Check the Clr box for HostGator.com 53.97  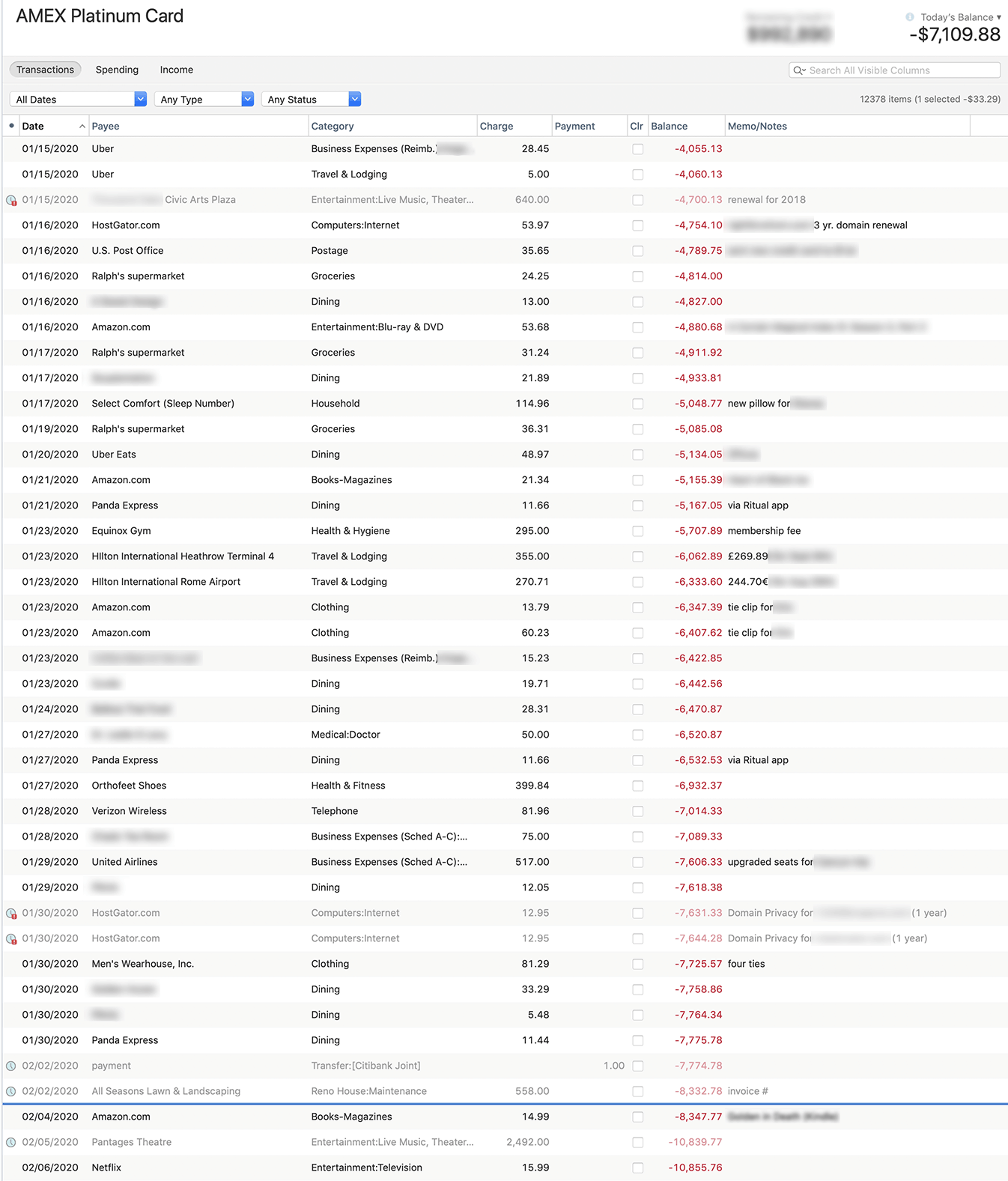(637, 225)
